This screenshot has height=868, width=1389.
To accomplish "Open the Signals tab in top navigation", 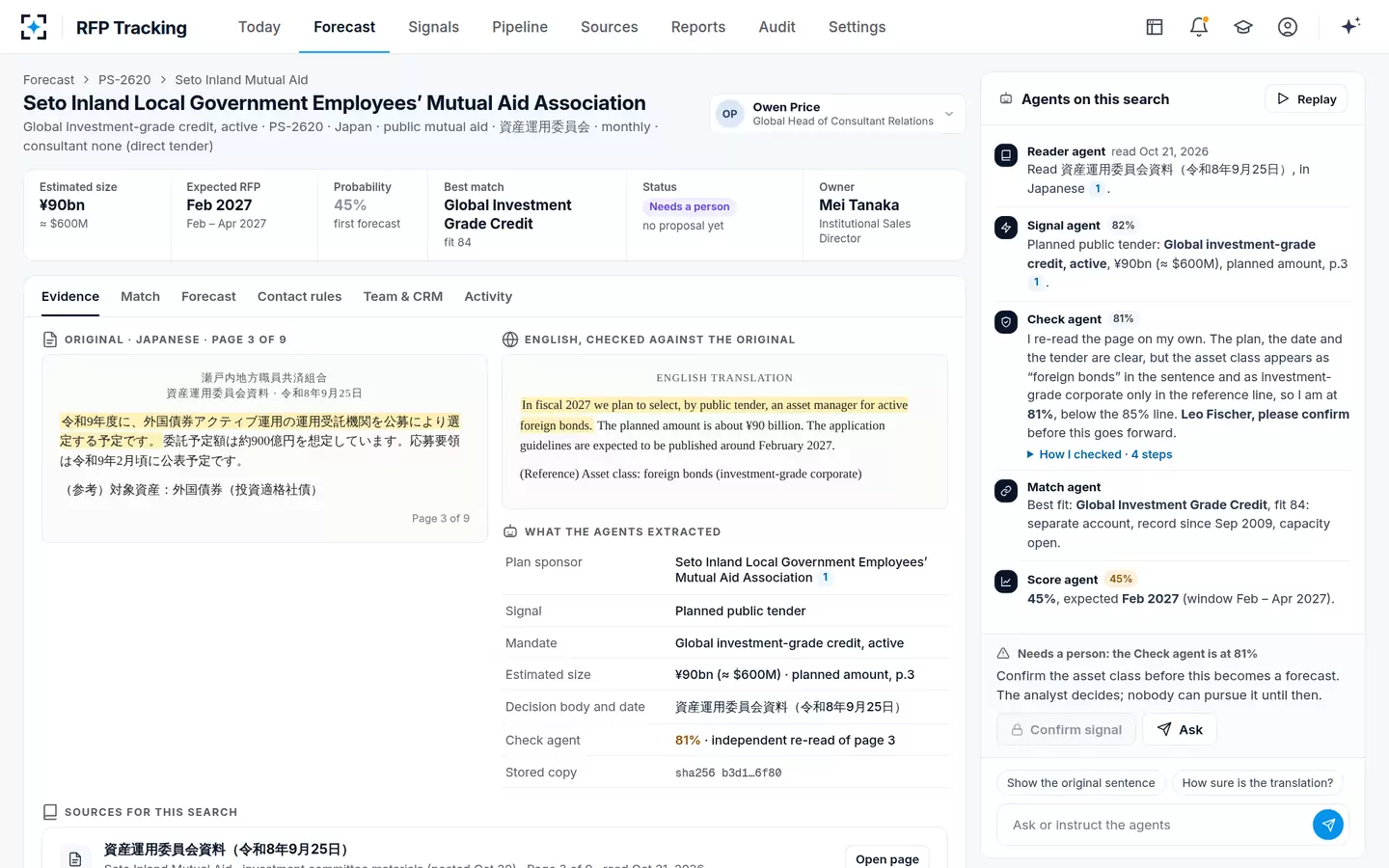I will point(433,27).
